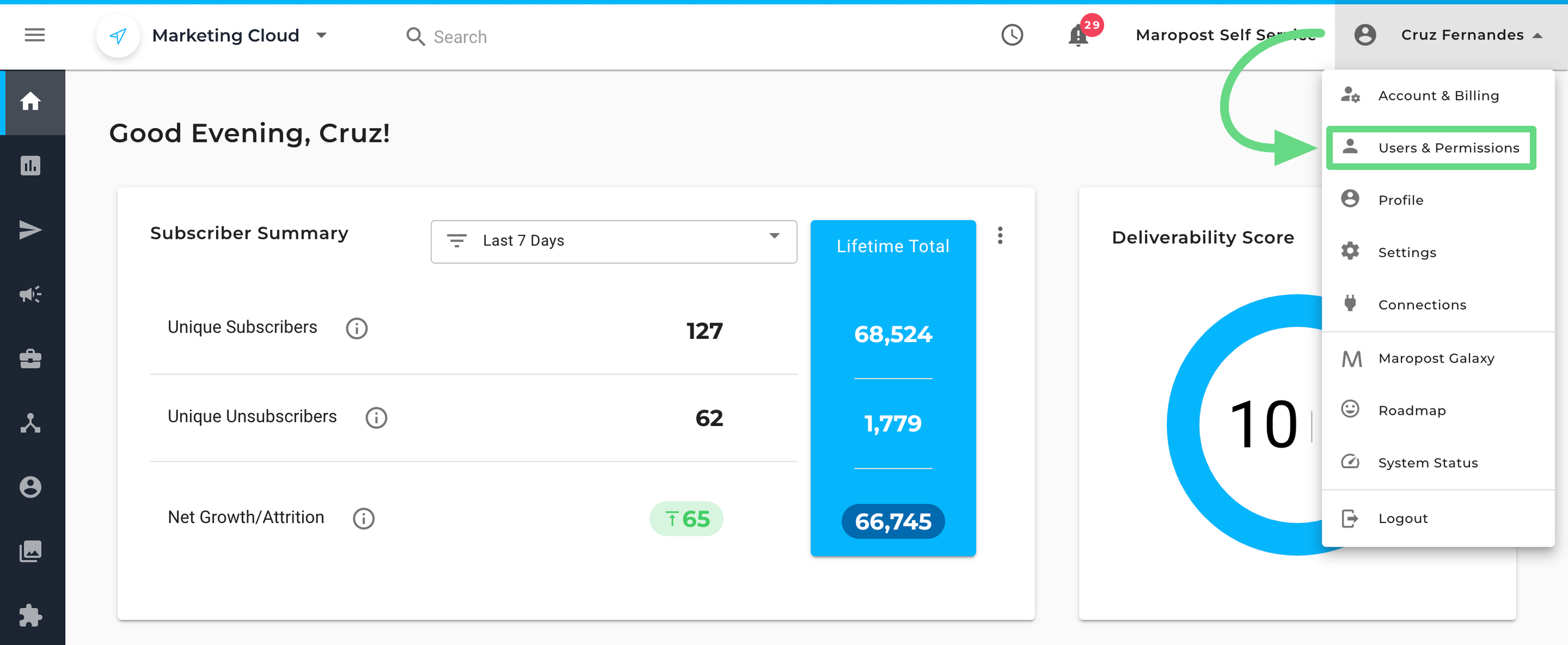Viewport: 1568px width, 645px height.
Task: Click the paper-plane Campaigns sidebar icon
Action: (x=30, y=230)
